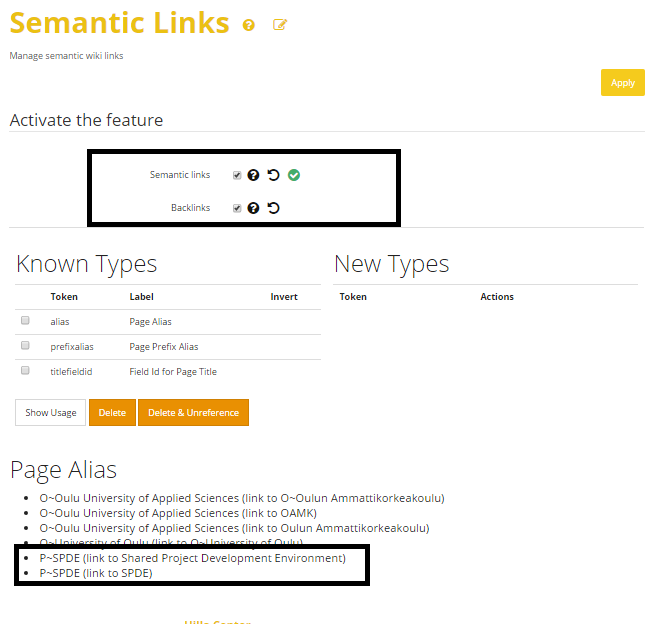The image size is (664, 624).
Task: Open P~SPDE link to Shared Project Development Environment
Action: 193,558
